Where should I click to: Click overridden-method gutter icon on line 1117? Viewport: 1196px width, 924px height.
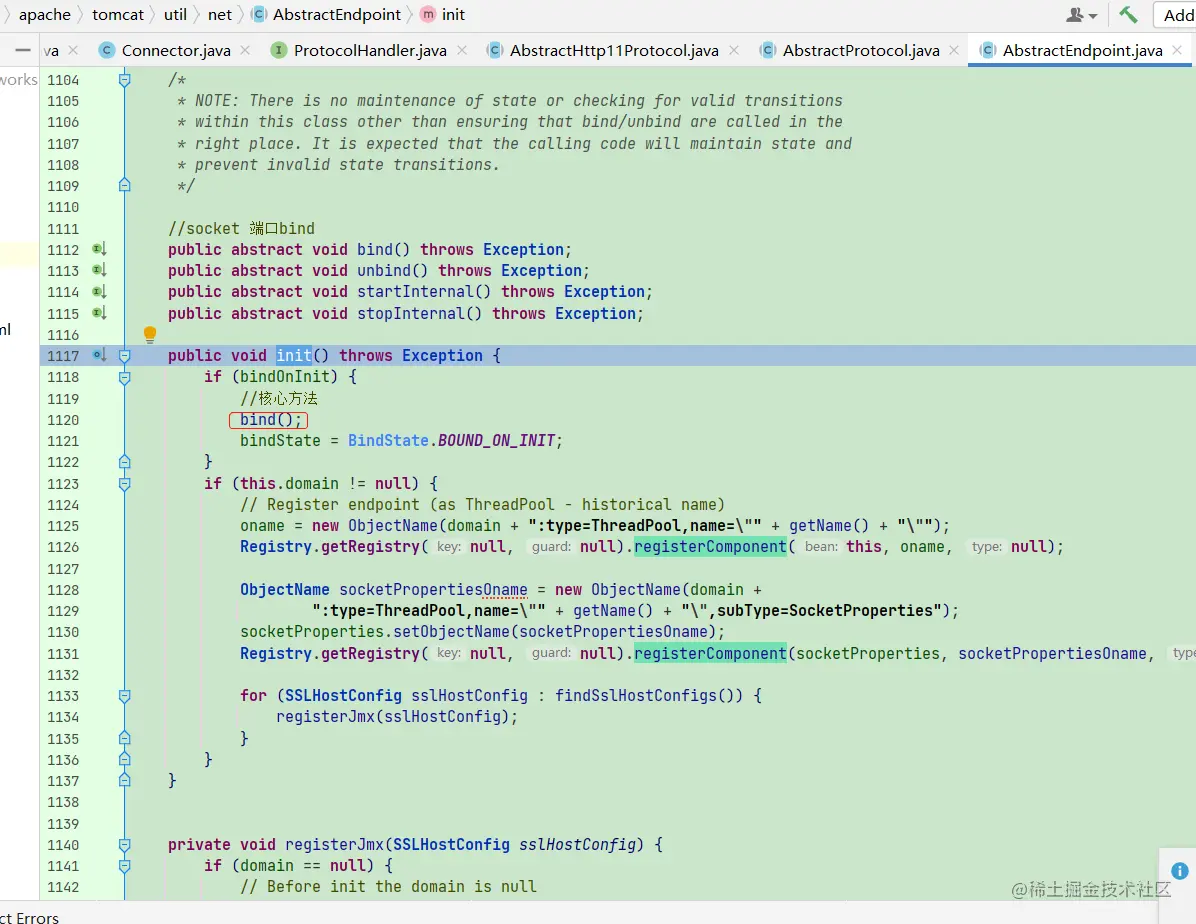pyautogui.click(x=99, y=355)
